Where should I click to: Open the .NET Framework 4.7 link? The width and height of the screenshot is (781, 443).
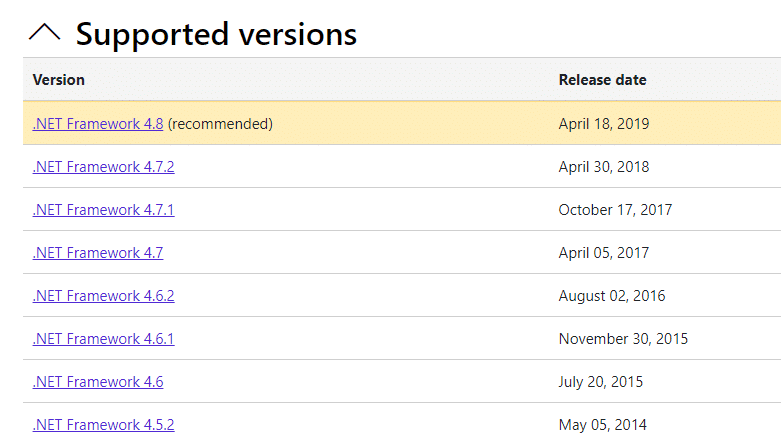pyautogui.click(x=98, y=253)
